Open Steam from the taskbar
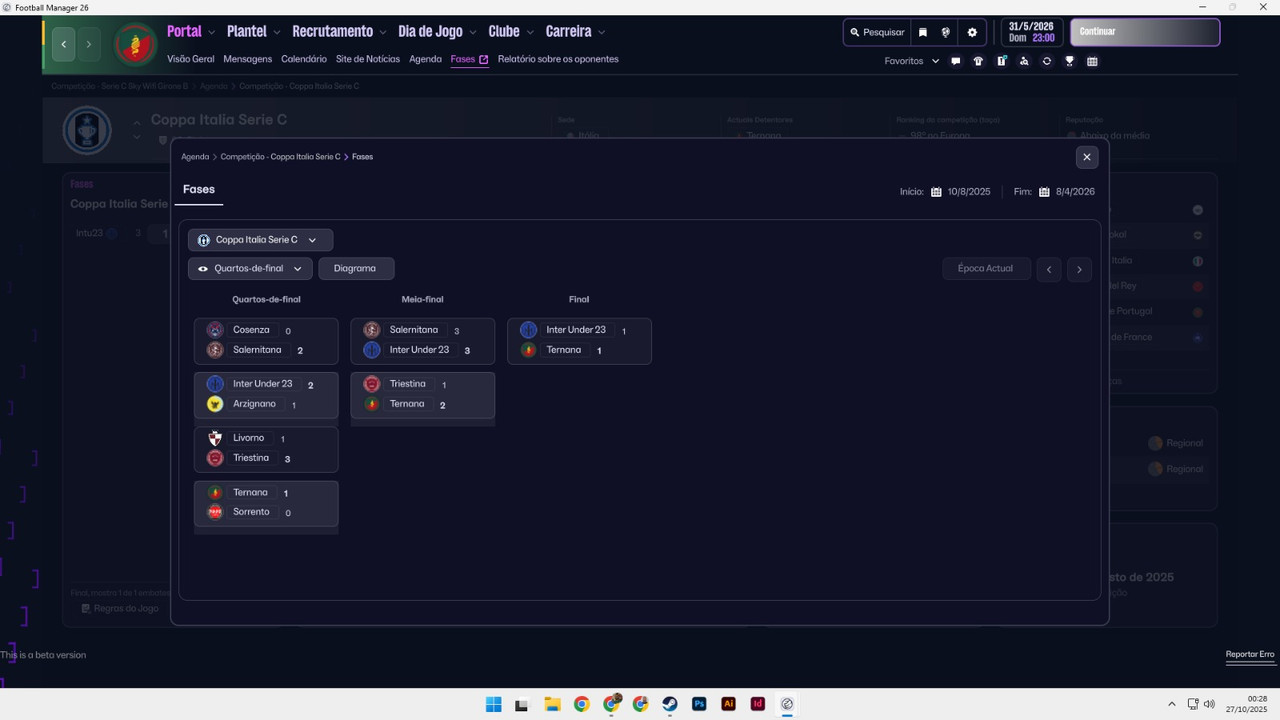Screen dimensions: 1280x720 [670, 704]
